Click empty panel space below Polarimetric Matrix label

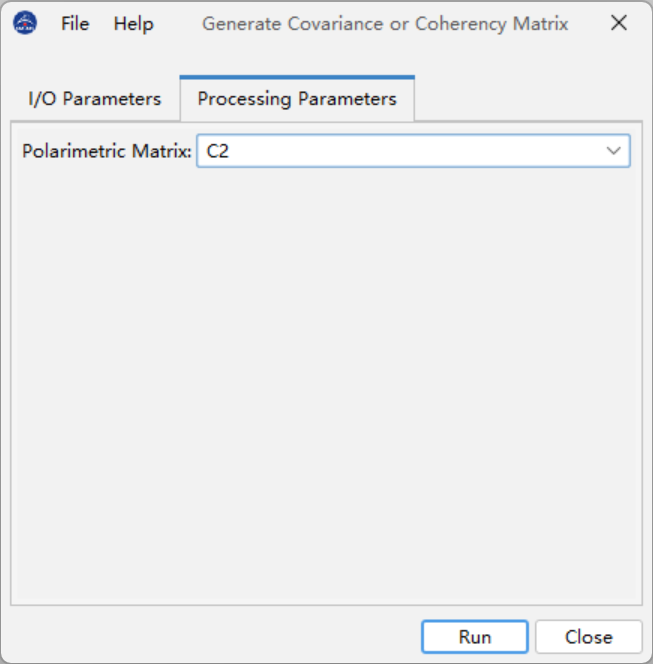pos(106,220)
